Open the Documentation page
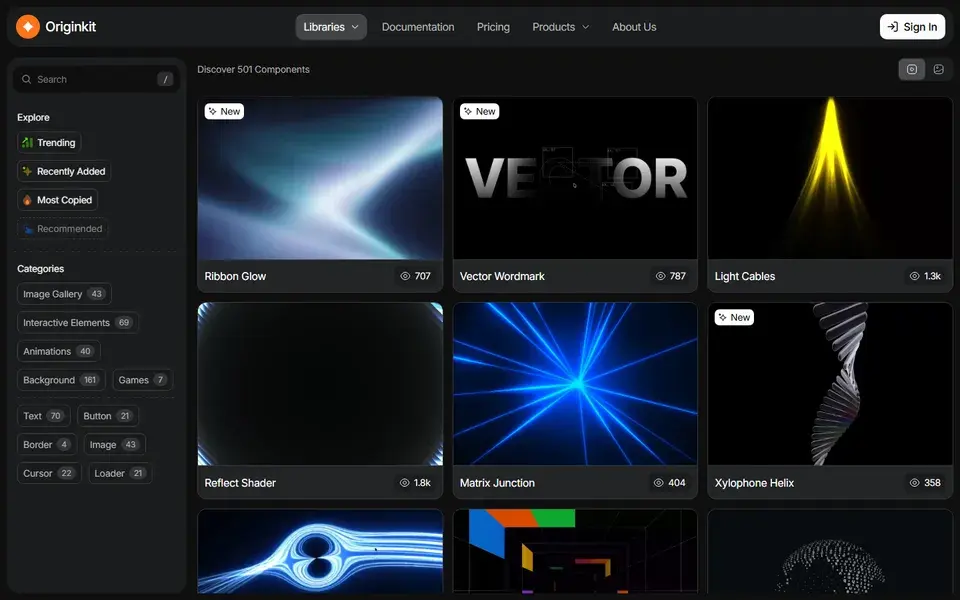This screenshot has width=960, height=600. pyautogui.click(x=418, y=27)
